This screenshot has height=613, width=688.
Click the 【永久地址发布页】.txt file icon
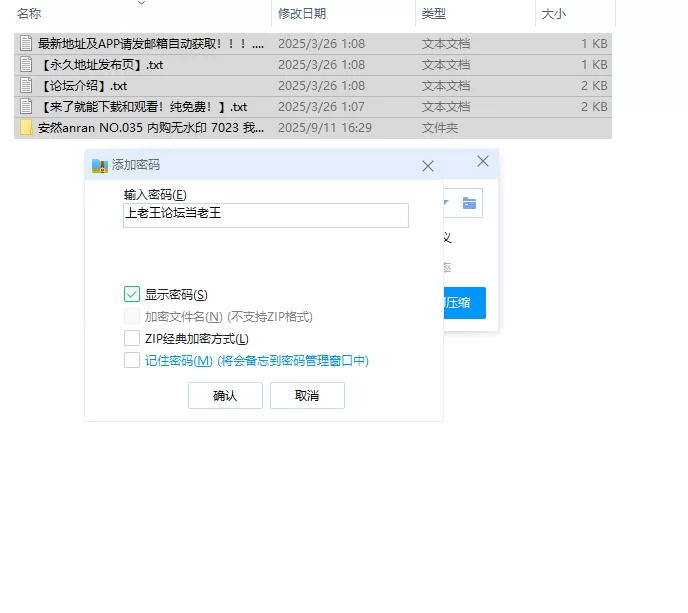tap(26, 65)
